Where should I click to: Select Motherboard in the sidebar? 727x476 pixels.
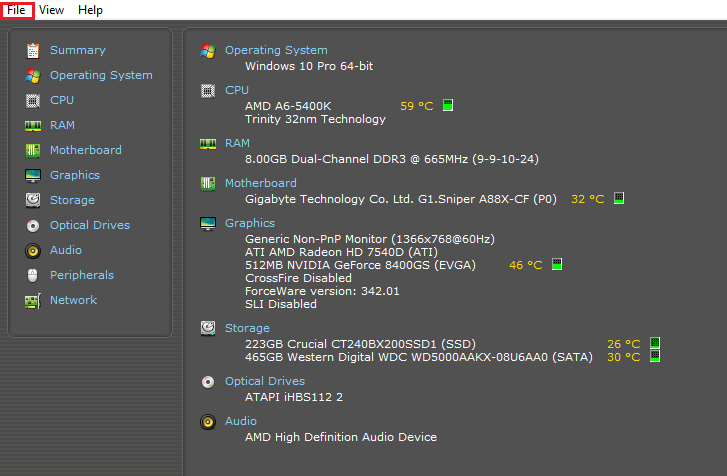click(x=86, y=150)
